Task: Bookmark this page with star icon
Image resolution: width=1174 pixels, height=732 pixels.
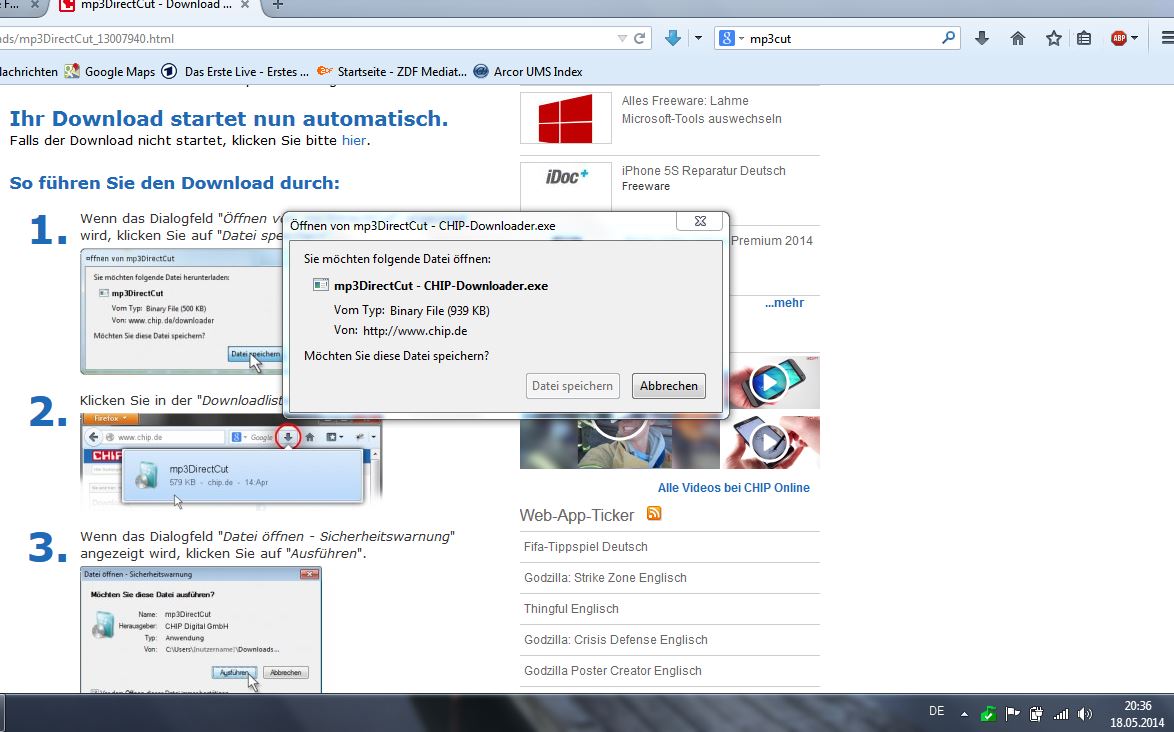Action: pos(1053,38)
